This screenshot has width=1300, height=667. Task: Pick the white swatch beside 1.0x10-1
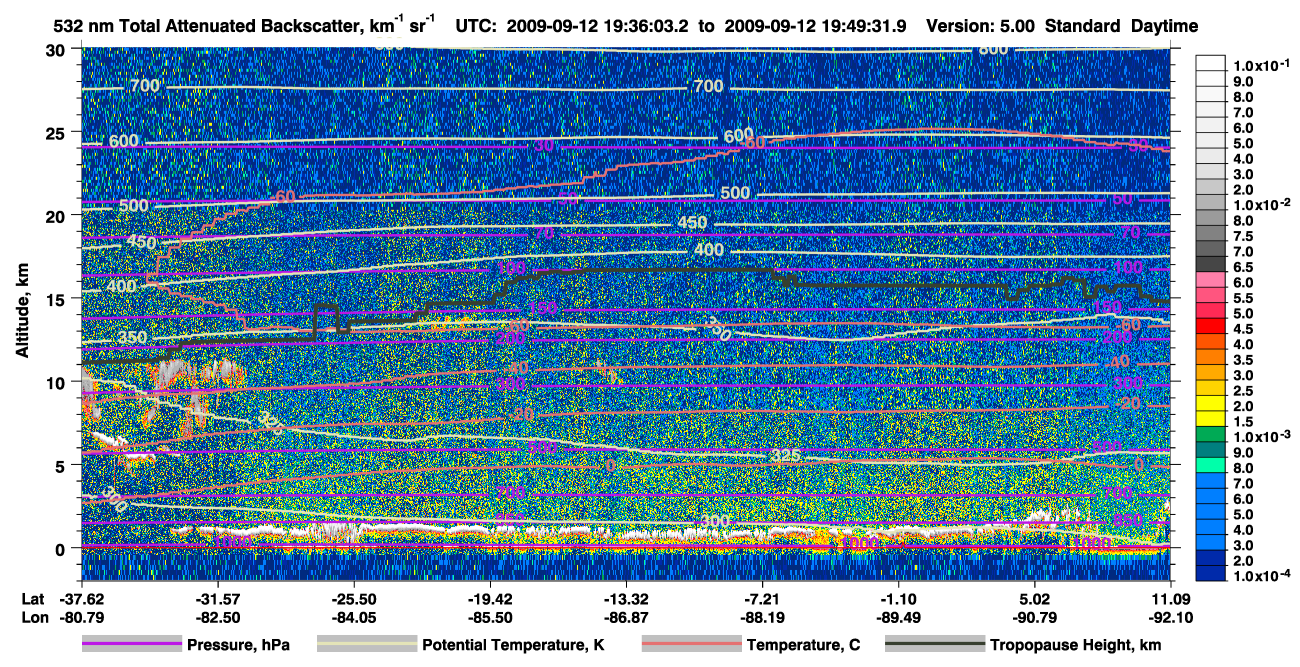pos(1213,64)
